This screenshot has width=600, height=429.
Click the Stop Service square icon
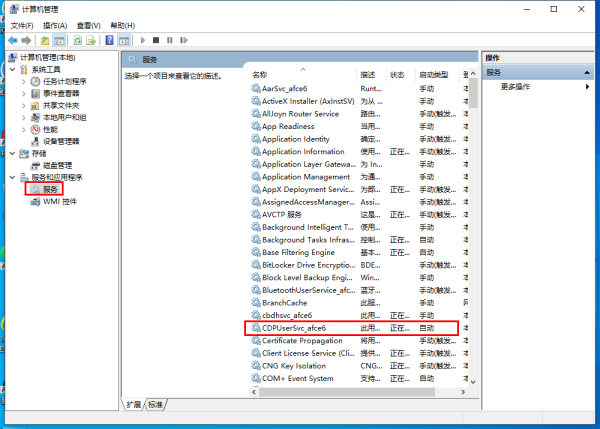pyautogui.click(x=156, y=40)
